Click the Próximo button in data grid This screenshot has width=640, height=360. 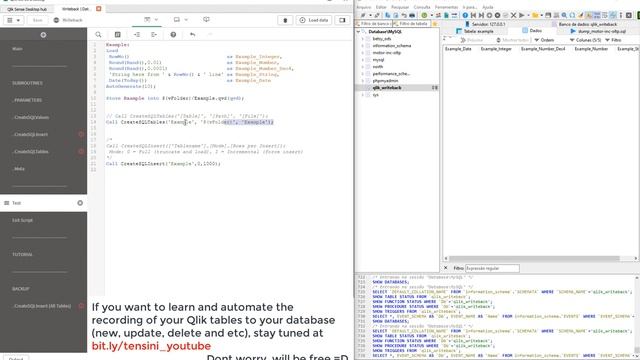[x=472, y=40]
